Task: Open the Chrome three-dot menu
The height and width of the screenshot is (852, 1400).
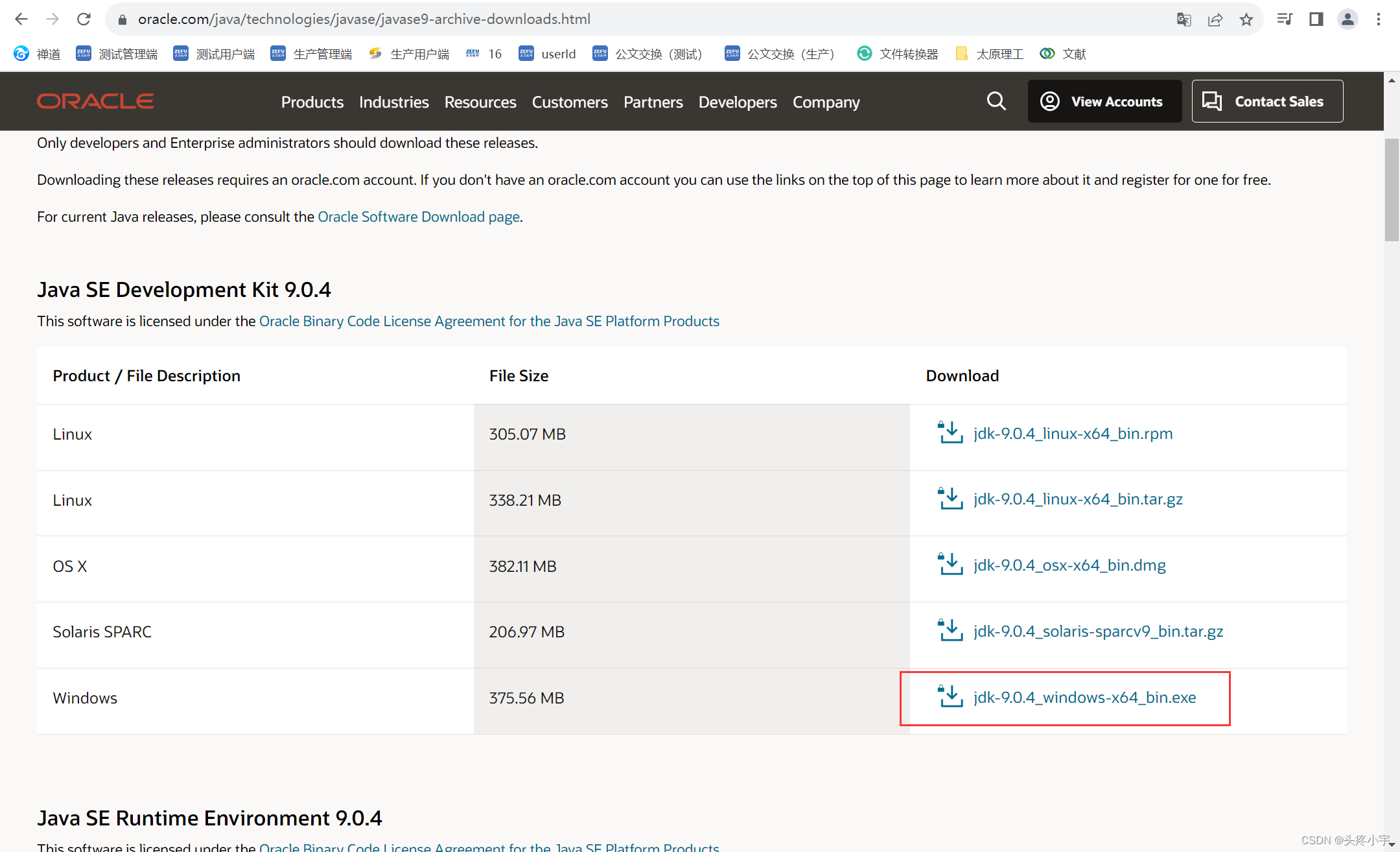Action: pyautogui.click(x=1379, y=19)
